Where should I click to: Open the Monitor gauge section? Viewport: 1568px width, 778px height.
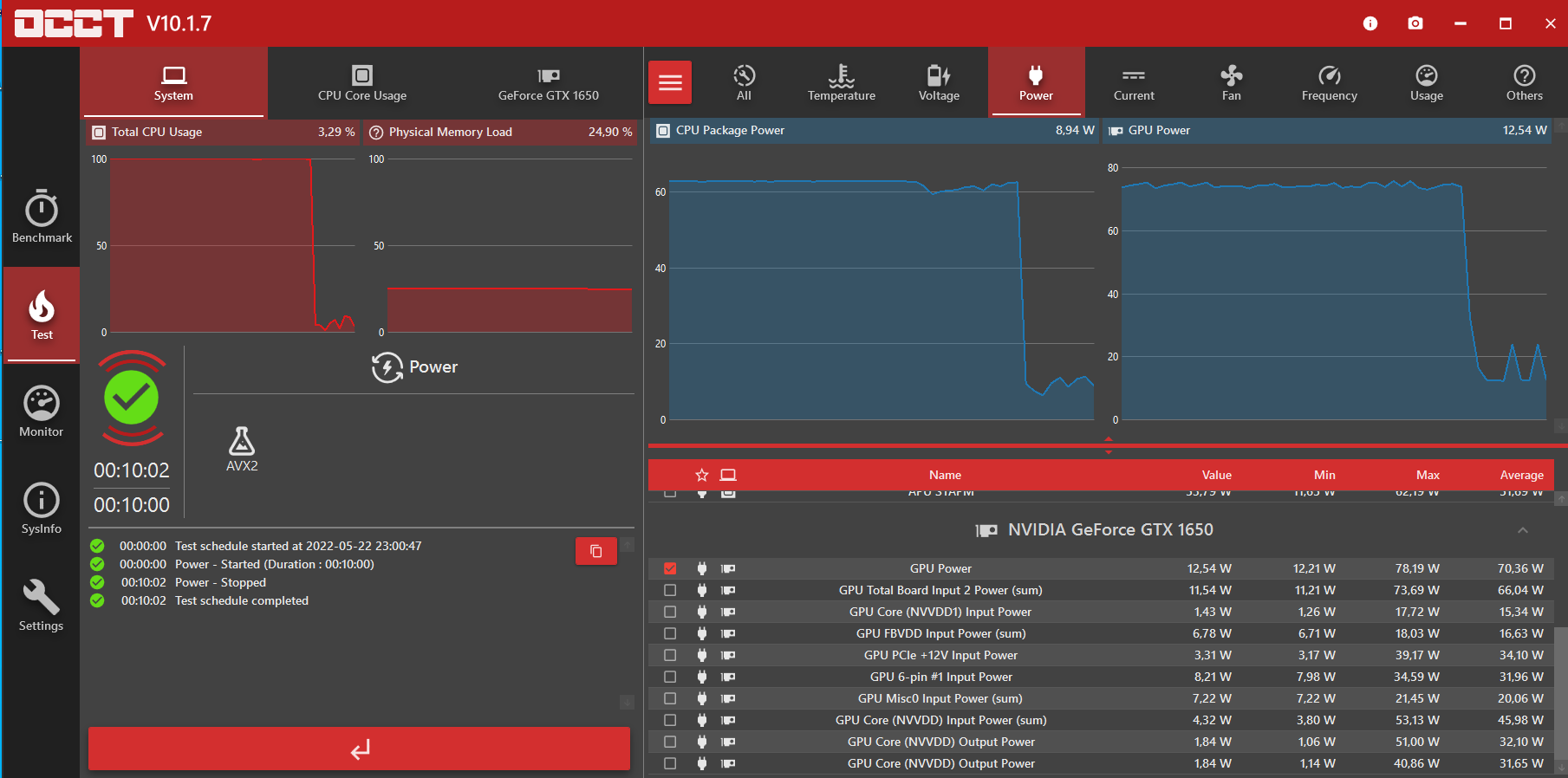click(x=42, y=411)
